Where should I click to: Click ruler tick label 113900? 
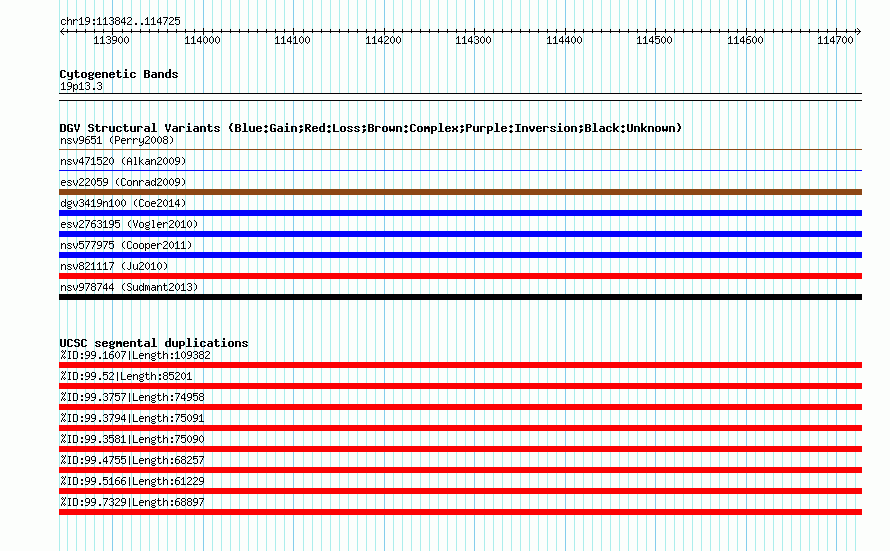[111, 40]
